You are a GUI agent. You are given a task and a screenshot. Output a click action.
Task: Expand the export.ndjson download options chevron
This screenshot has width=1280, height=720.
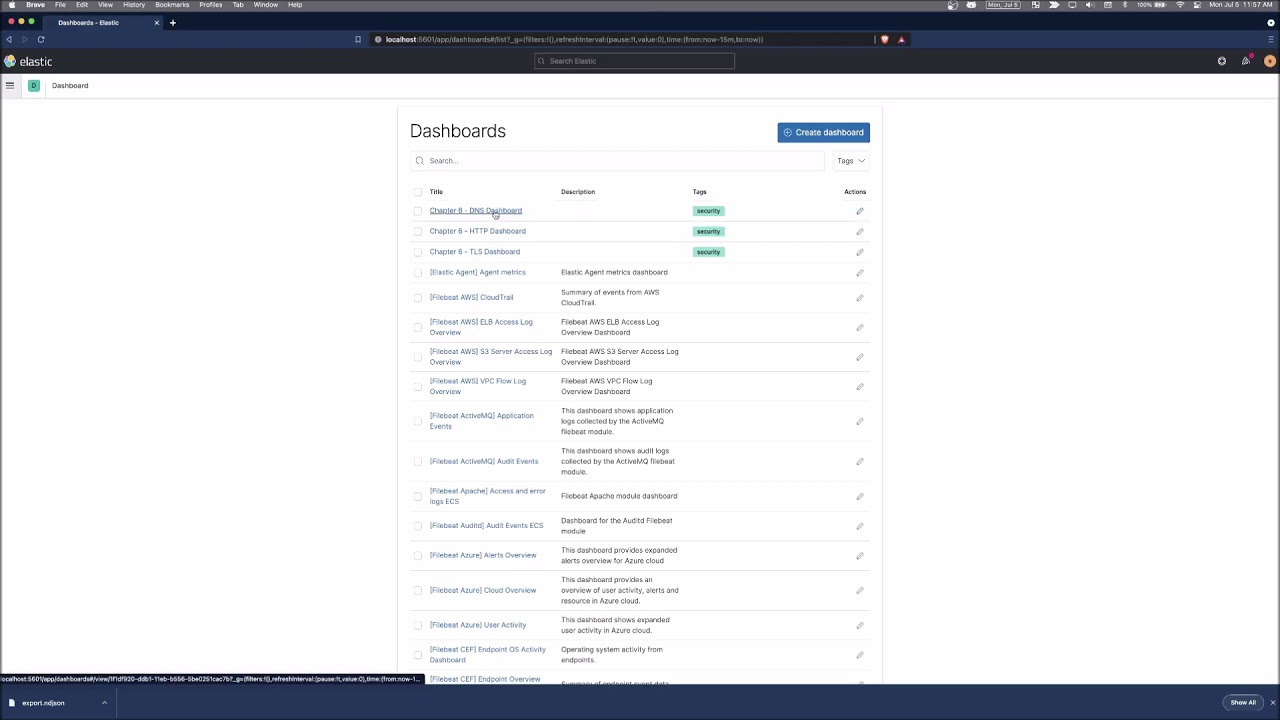(x=104, y=702)
